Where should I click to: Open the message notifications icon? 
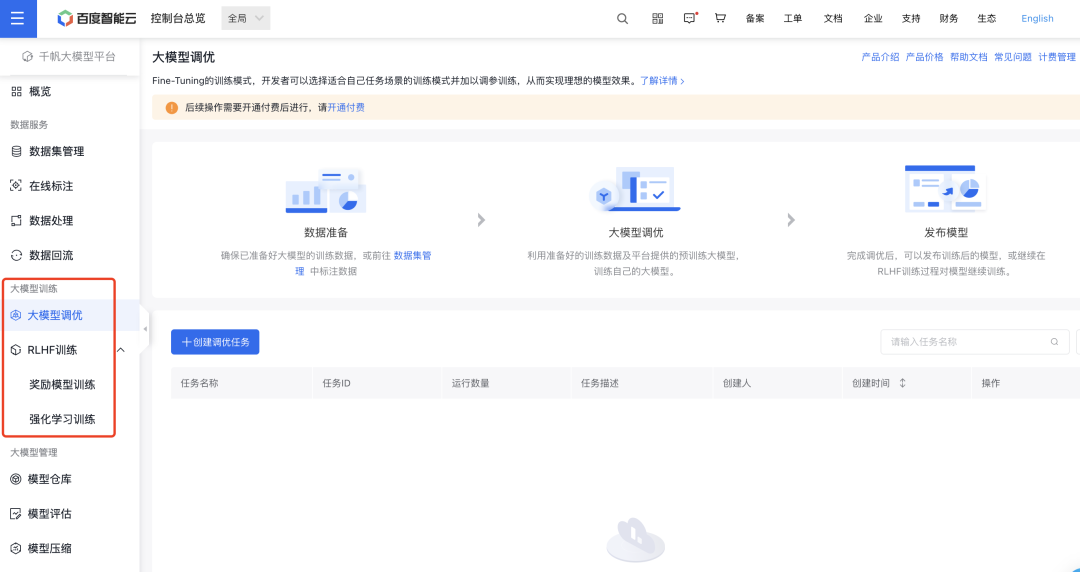(x=689, y=18)
